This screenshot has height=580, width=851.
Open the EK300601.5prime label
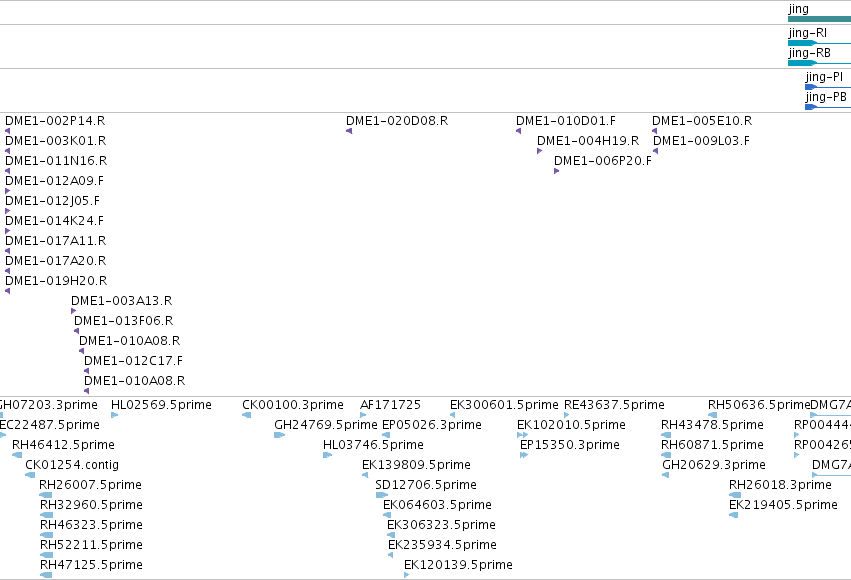click(x=504, y=405)
